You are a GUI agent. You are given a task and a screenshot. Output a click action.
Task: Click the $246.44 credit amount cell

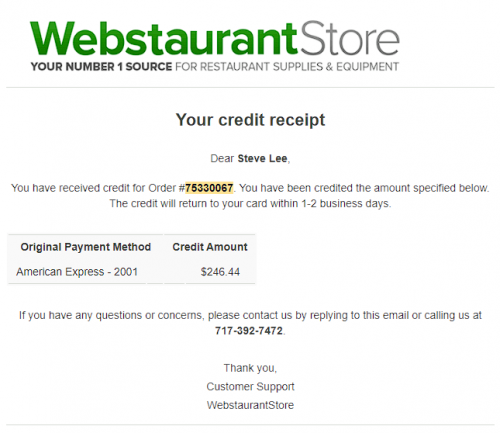pyautogui.click(x=220, y=272)
